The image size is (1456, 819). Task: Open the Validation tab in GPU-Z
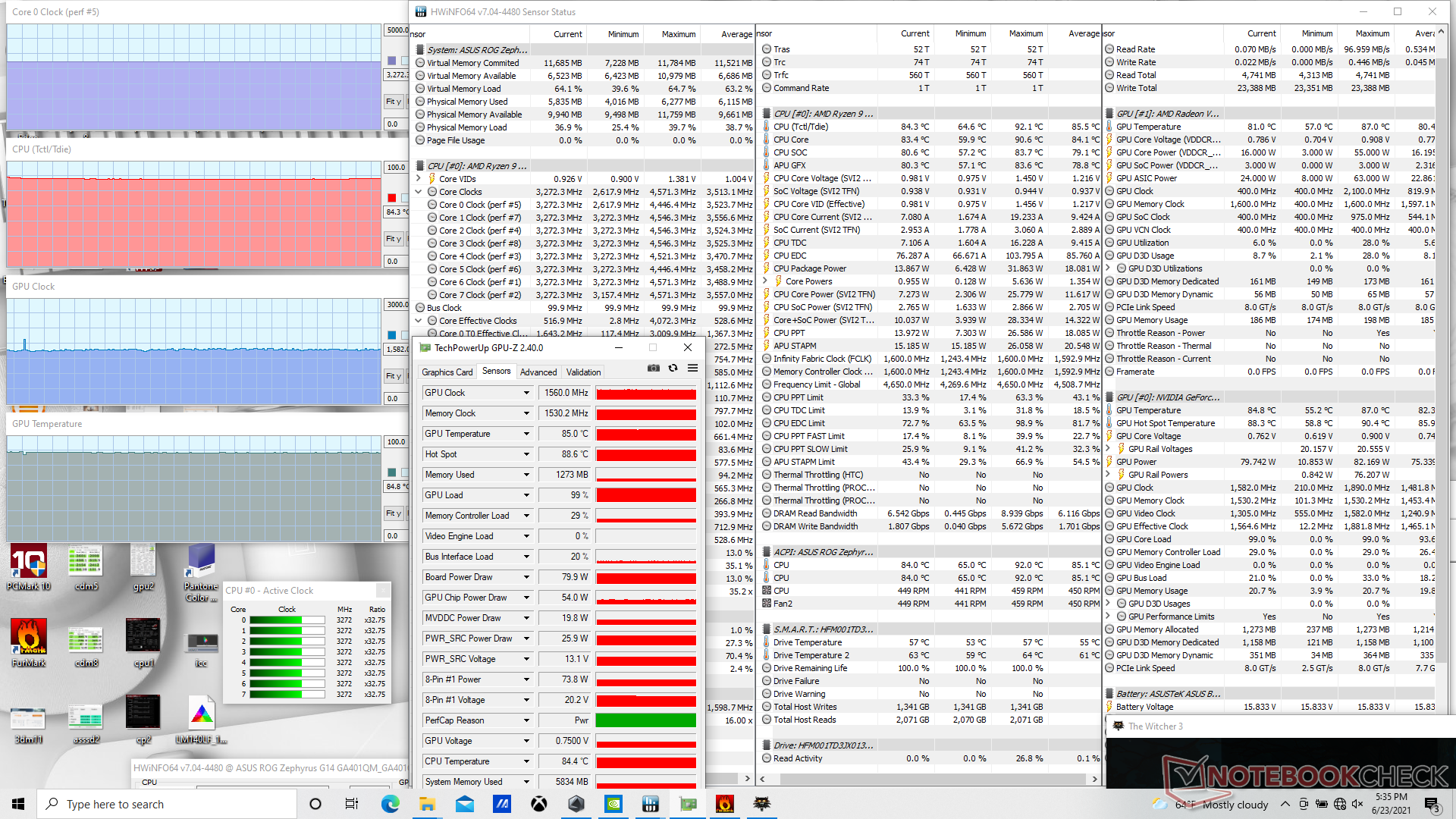(584, 372)
